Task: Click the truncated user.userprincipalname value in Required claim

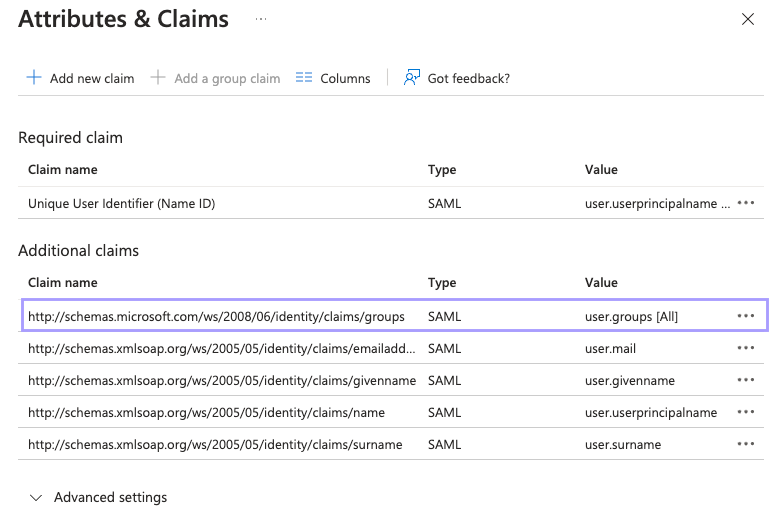Action: pos(657,204)
